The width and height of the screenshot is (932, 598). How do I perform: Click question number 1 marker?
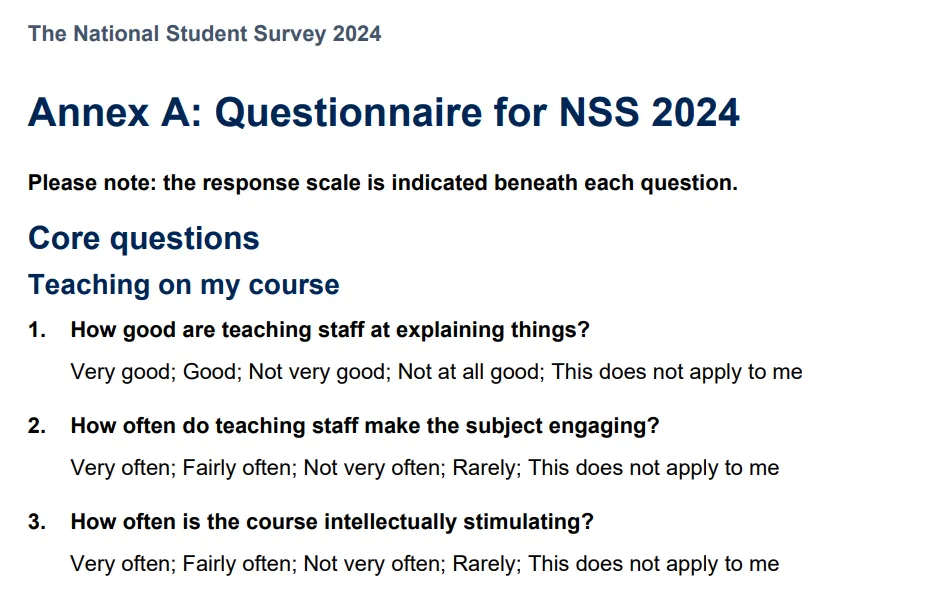[37, 330]
